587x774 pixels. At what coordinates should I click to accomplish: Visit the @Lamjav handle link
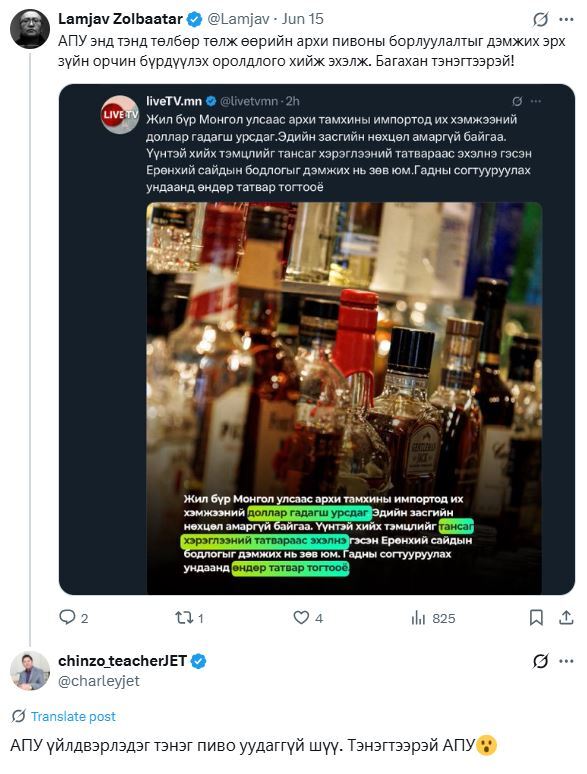coord(238,19)
